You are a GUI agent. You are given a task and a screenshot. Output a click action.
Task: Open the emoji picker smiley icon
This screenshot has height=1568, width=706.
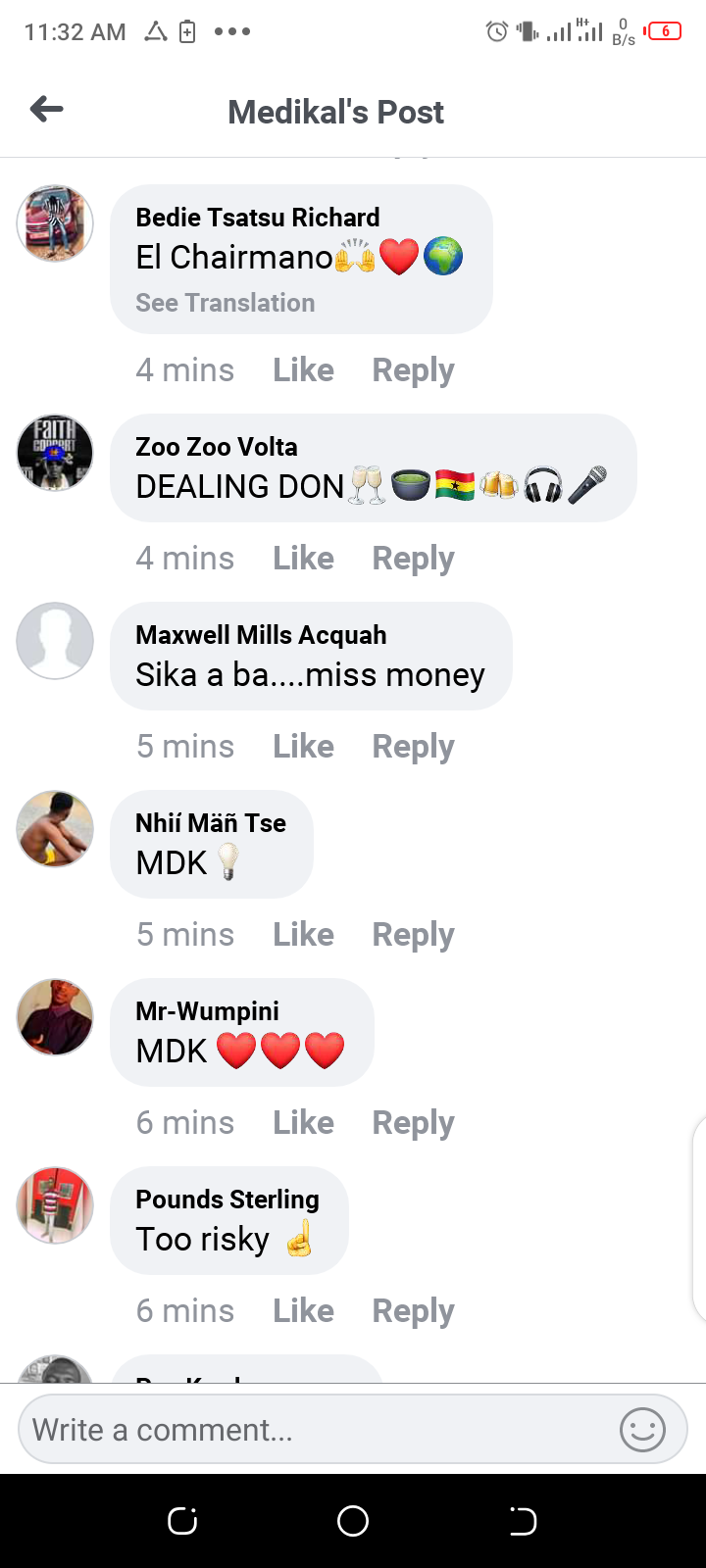tap(642, 1430)
